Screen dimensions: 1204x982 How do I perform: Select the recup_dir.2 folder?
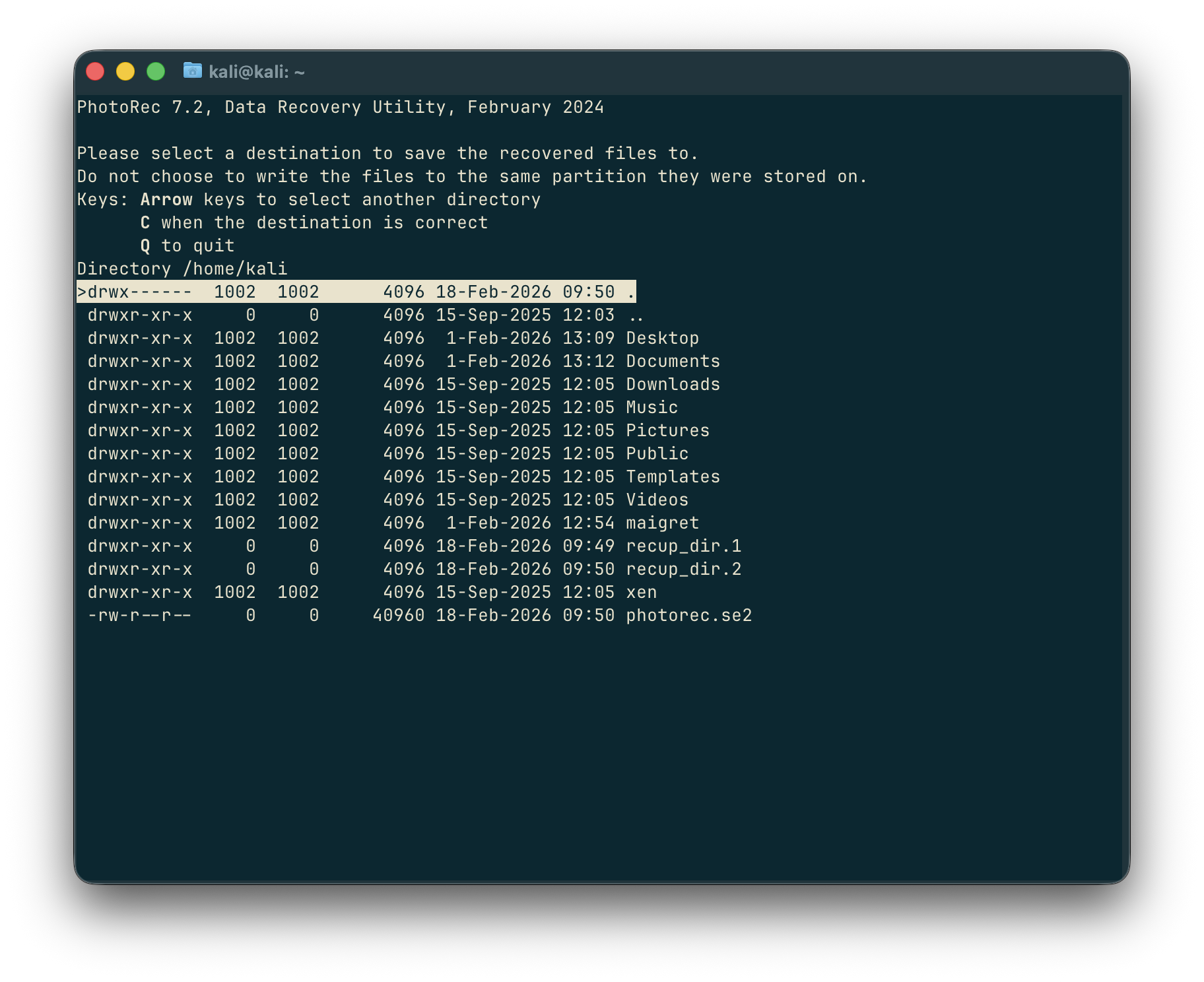point(683,570)
